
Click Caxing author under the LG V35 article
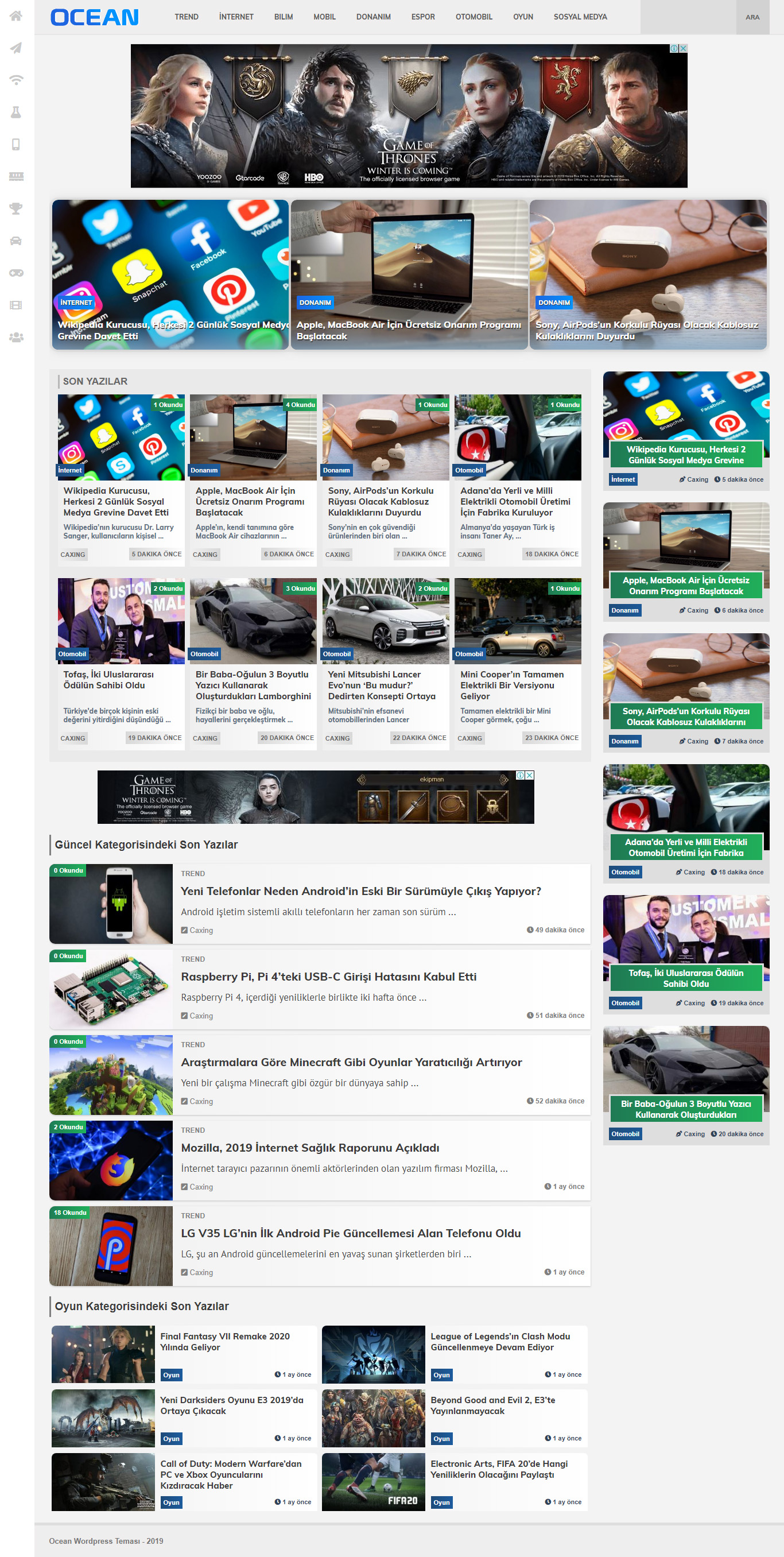(197, 1272)
